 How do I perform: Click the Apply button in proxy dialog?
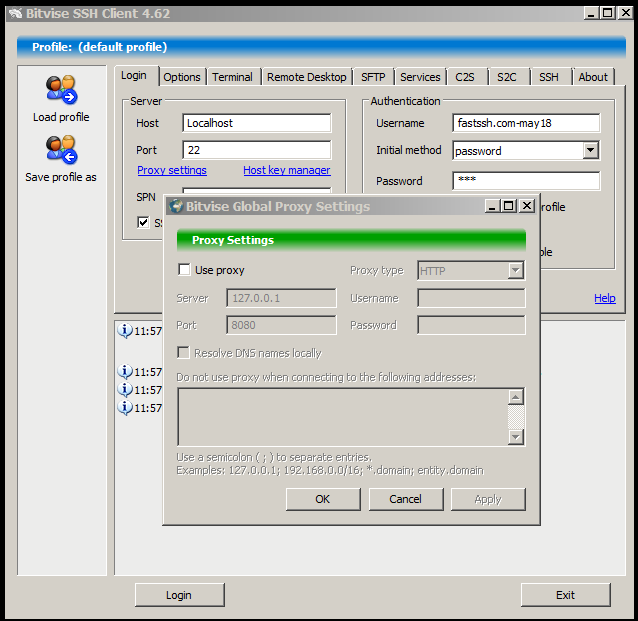pos(488,499)
